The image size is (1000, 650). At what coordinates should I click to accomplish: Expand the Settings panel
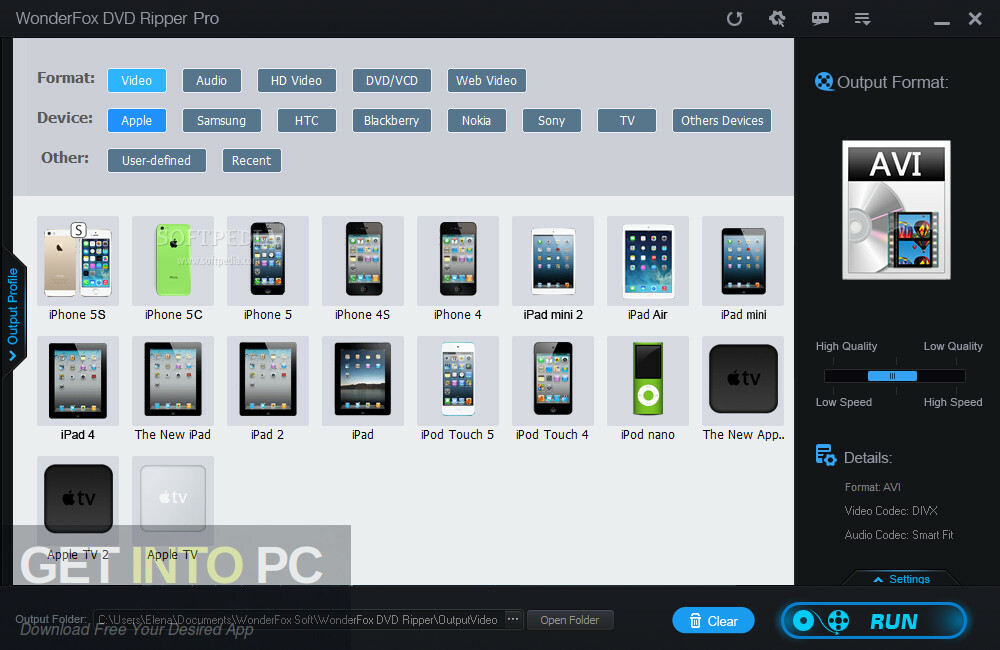tap(901, 578)
